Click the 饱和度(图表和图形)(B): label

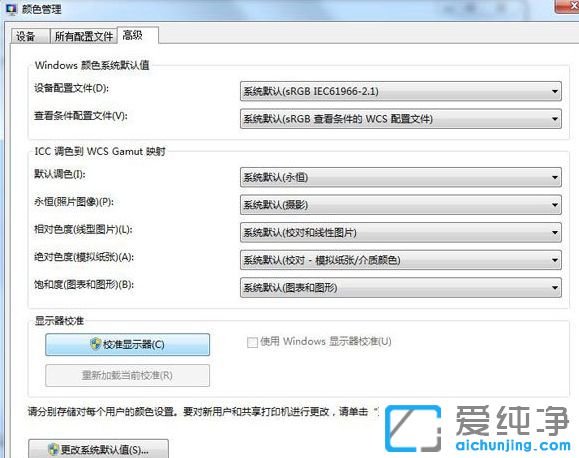pos(84,285)
